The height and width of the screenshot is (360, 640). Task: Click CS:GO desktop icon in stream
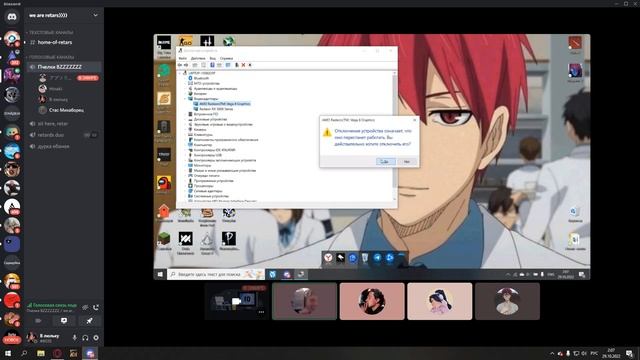click(x=186, y=41)
